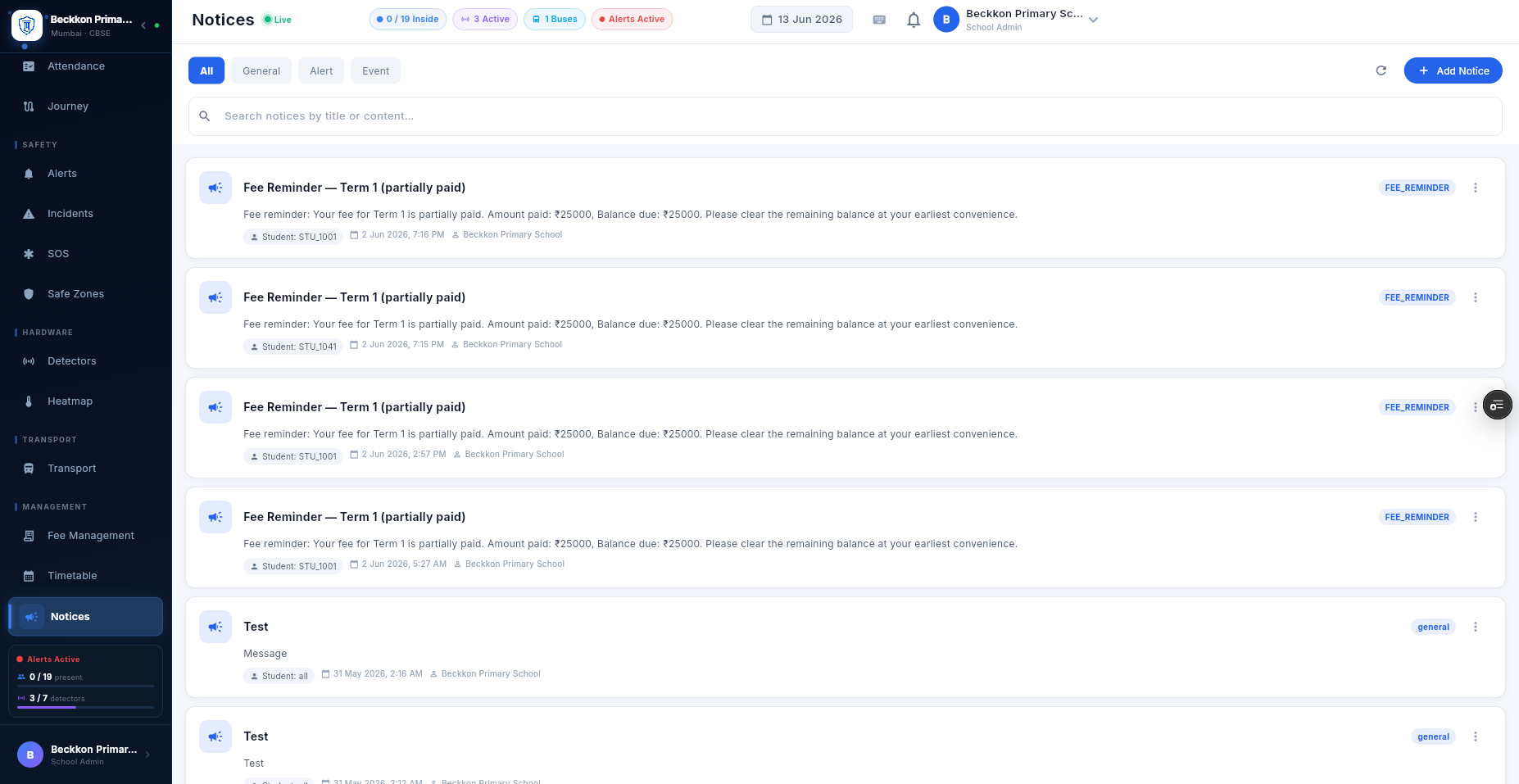The width and height of the screenshot is (1519, 784).
Task: Click megaphone icon of 2:57 PM fee reminder
Action: (x=215, y=407)
